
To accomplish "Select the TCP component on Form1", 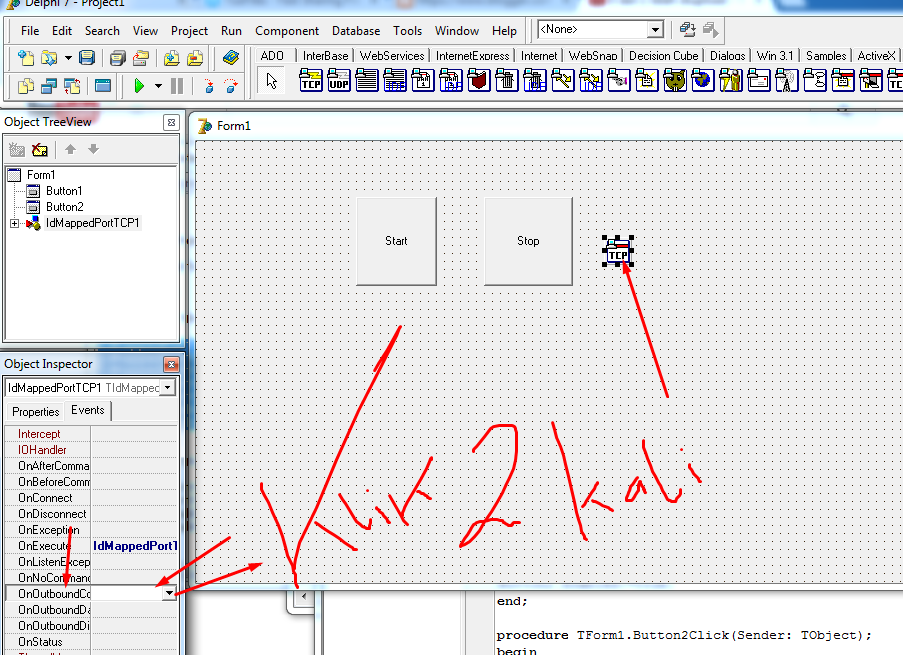I will [x=618, y=251].
